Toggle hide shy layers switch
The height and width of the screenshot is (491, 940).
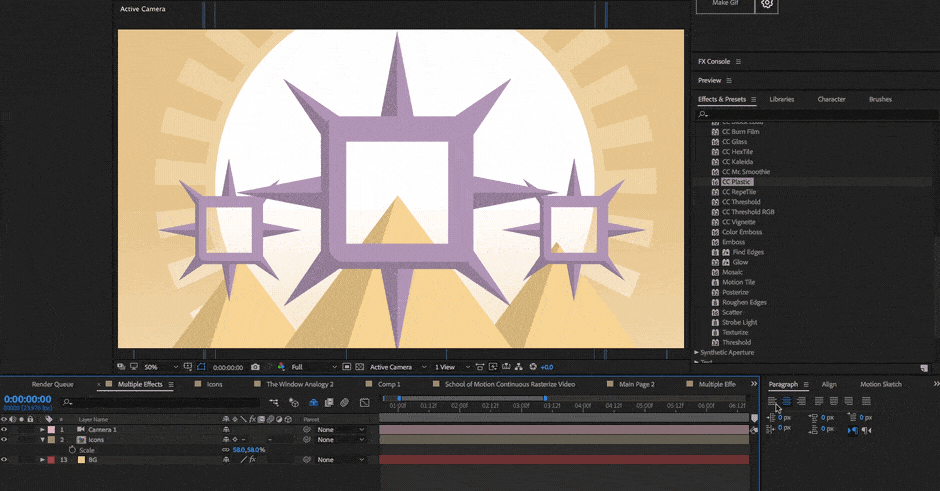pos(313,402)
